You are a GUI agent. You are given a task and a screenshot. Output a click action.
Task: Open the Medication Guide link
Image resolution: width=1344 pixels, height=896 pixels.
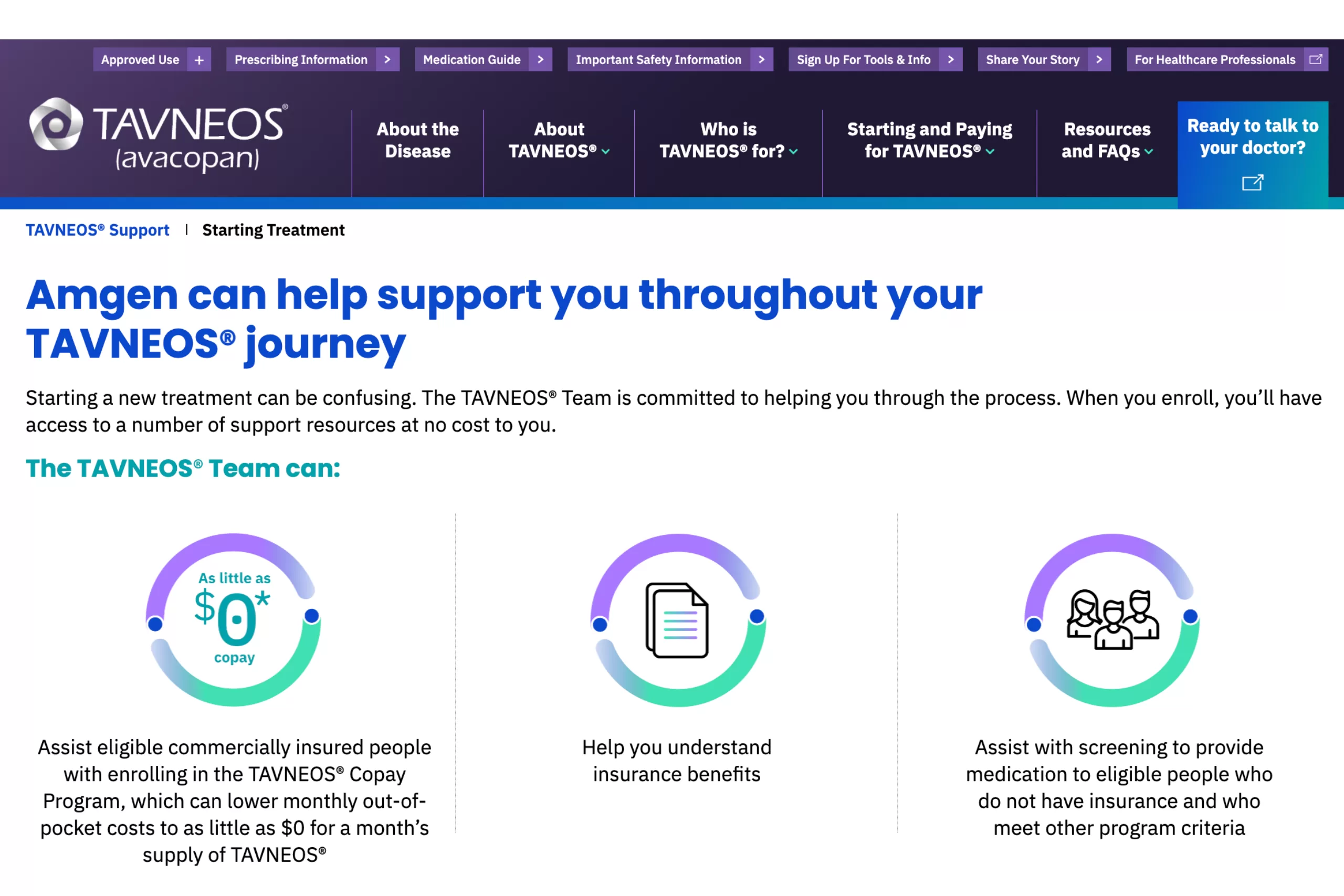click(x=471, y=59)
